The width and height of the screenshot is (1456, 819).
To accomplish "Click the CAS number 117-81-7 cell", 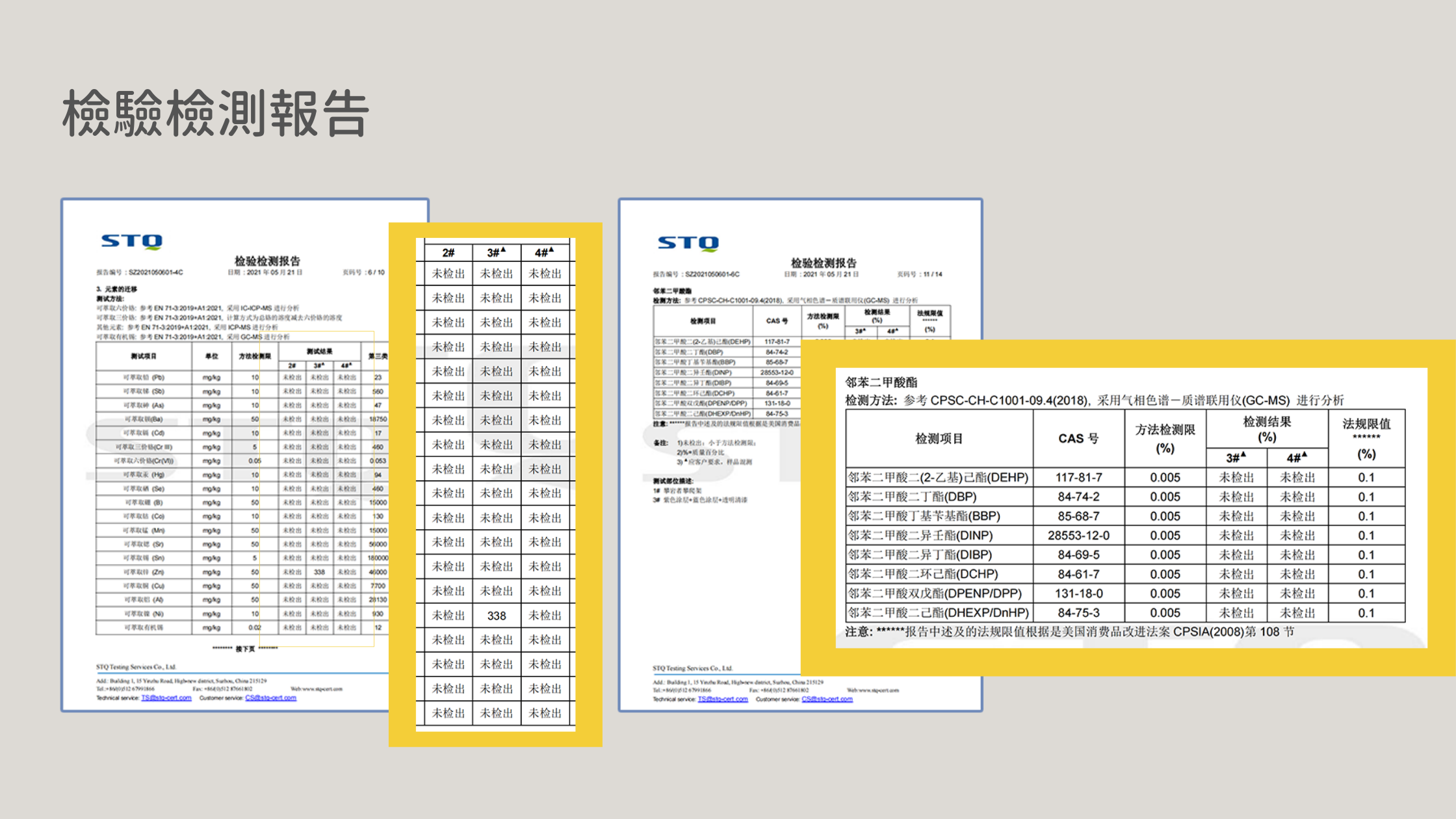I will coord(1079,476).
